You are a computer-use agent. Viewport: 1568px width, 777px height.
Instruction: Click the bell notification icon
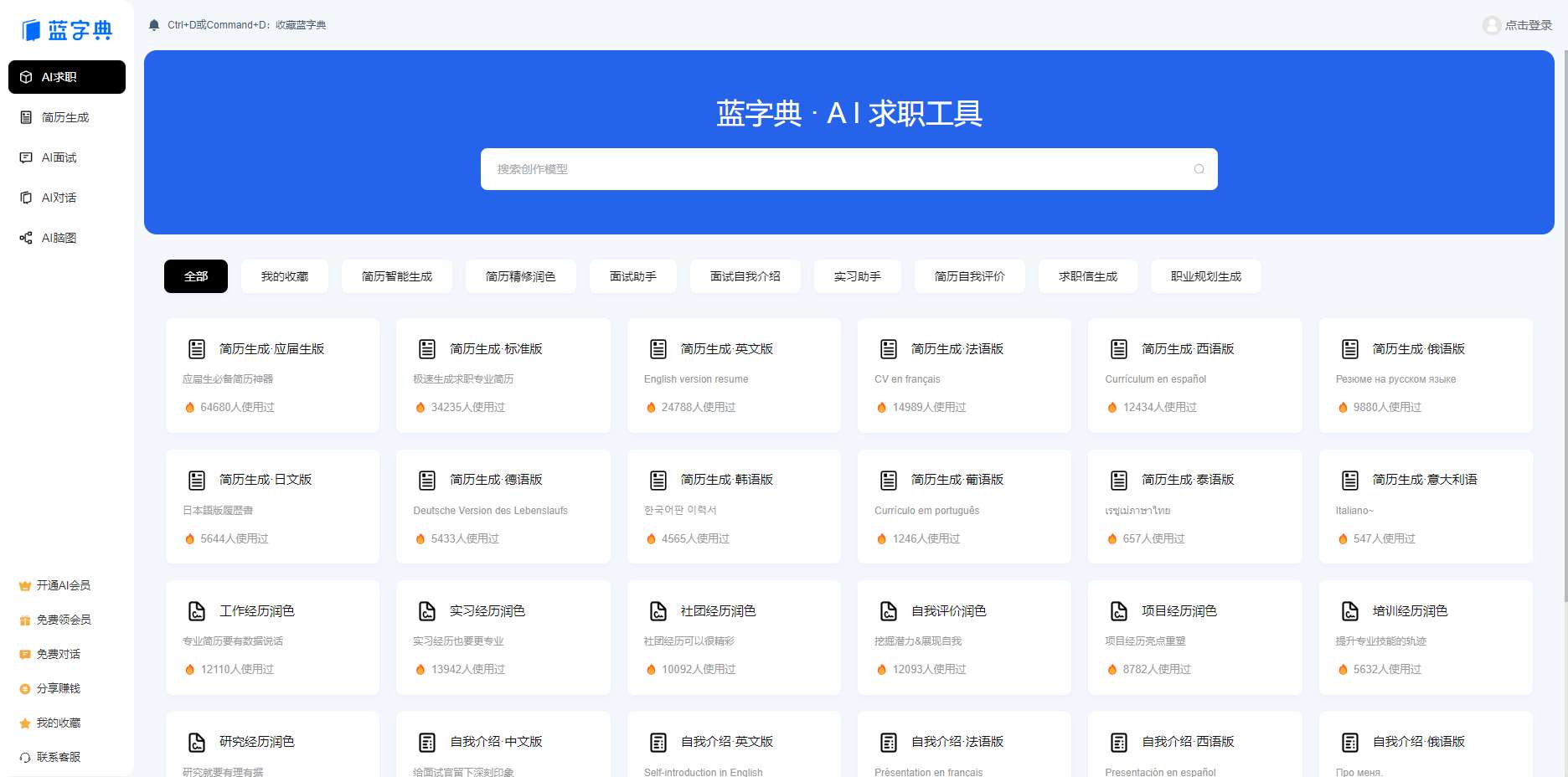pos(154,25)
